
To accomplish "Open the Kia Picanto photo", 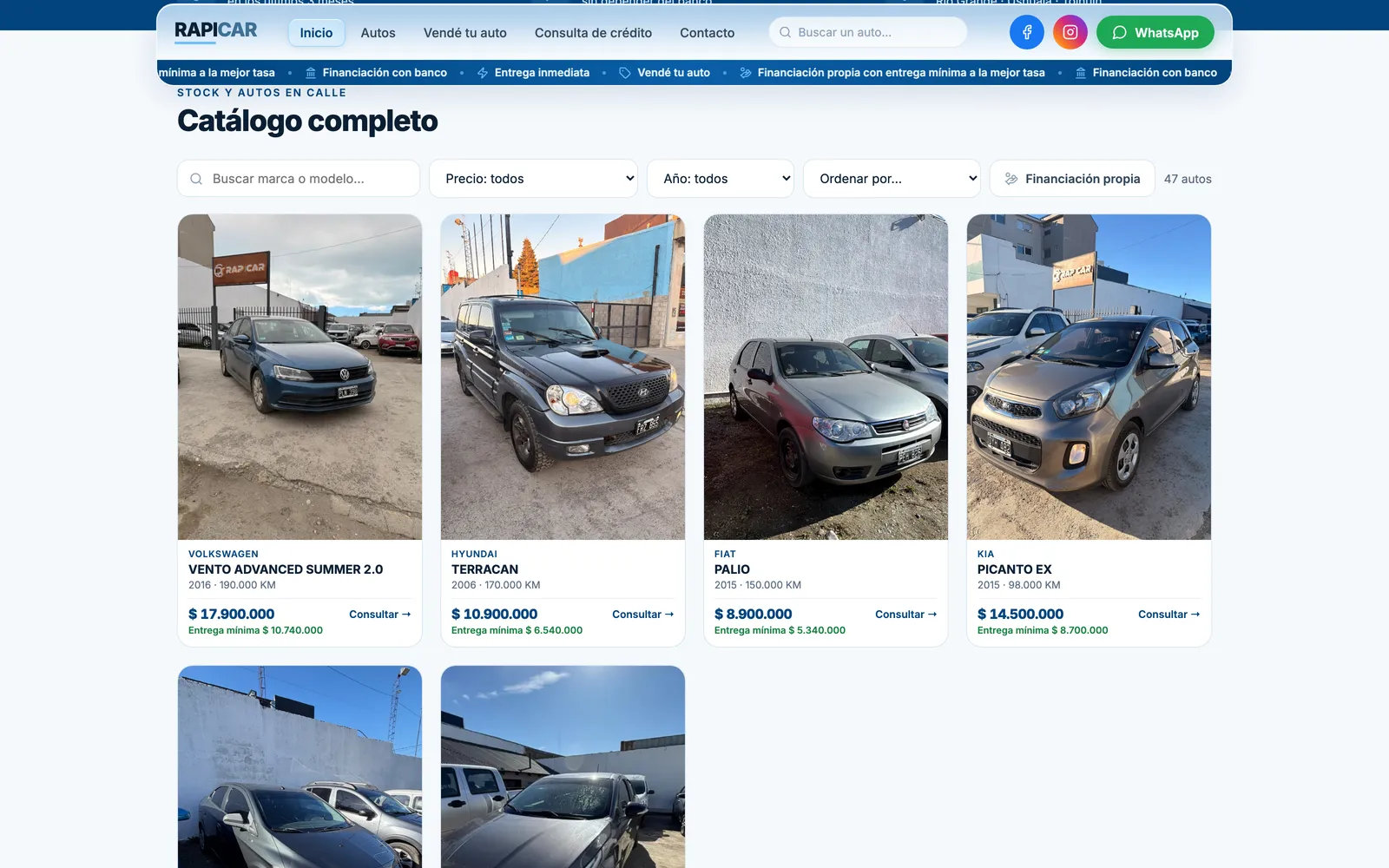I will click(x=1089, y=377).
